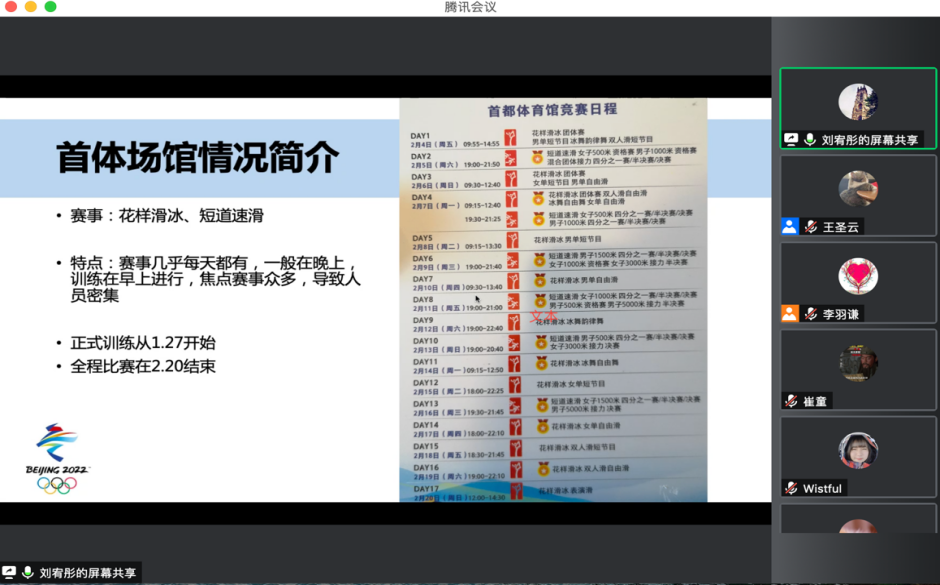The image size is (940, 585).
Task: Click the active microphone icon on 刘宥彤's tile
Action: click(810, 140)
